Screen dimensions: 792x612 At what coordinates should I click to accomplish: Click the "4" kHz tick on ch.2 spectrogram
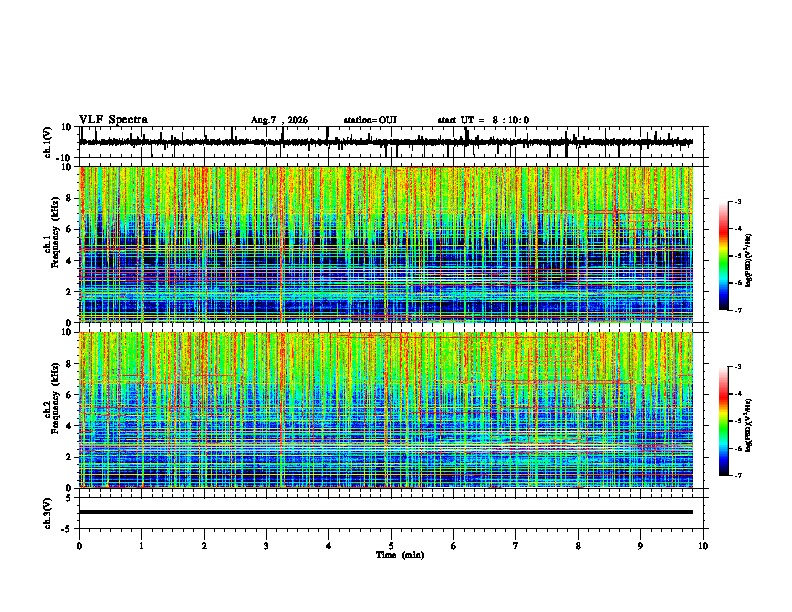pos(70,426)
